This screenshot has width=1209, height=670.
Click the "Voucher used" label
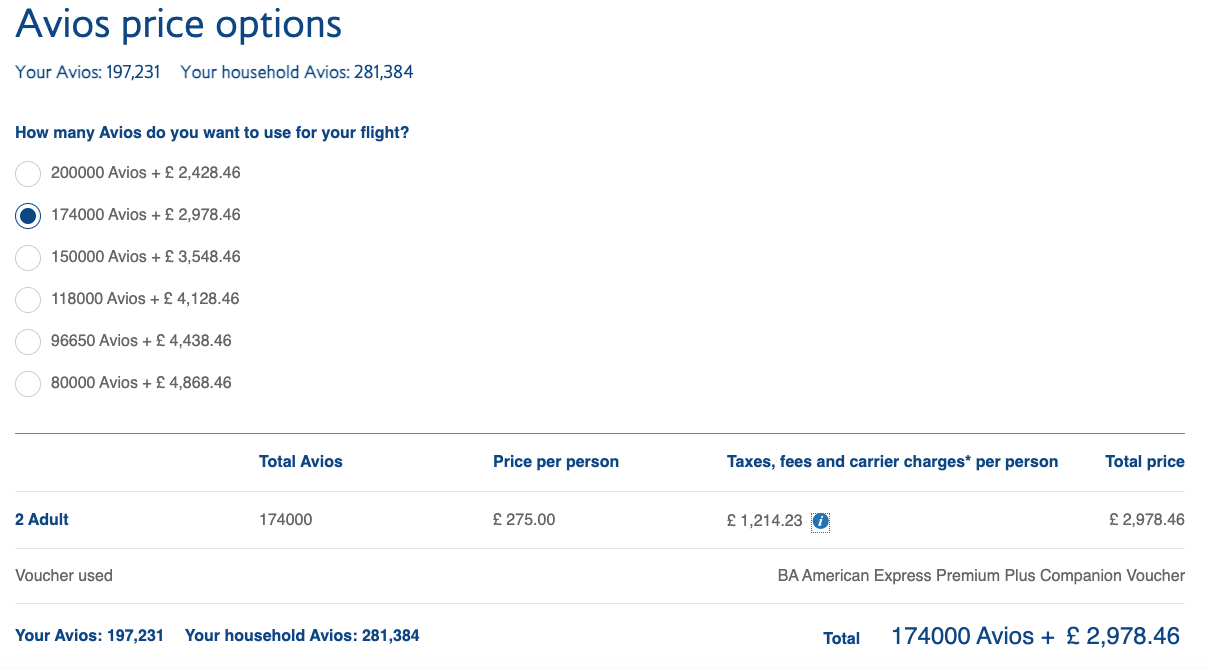tap(64, 576)
